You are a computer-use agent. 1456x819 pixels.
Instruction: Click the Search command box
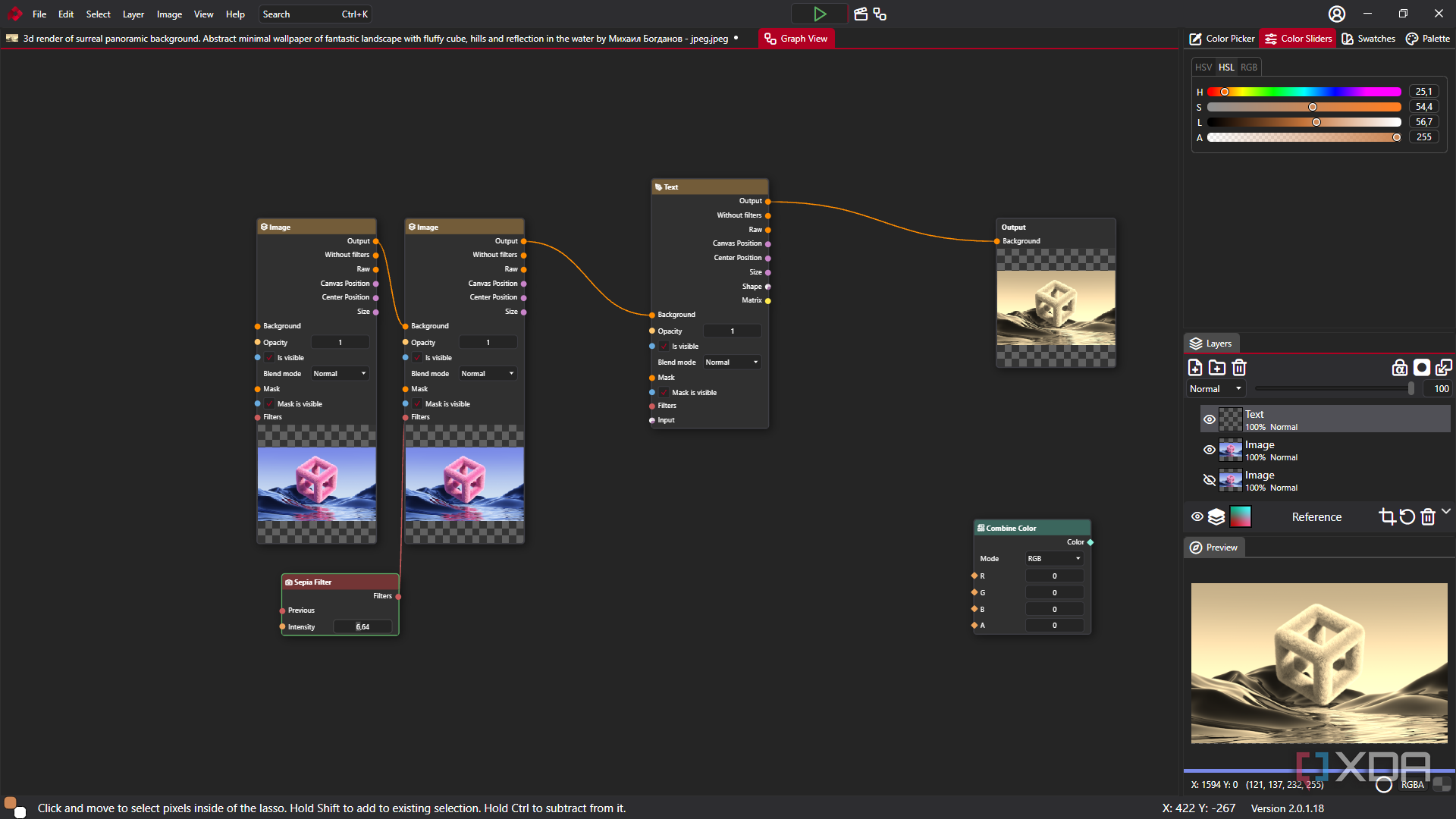point(315,14)
